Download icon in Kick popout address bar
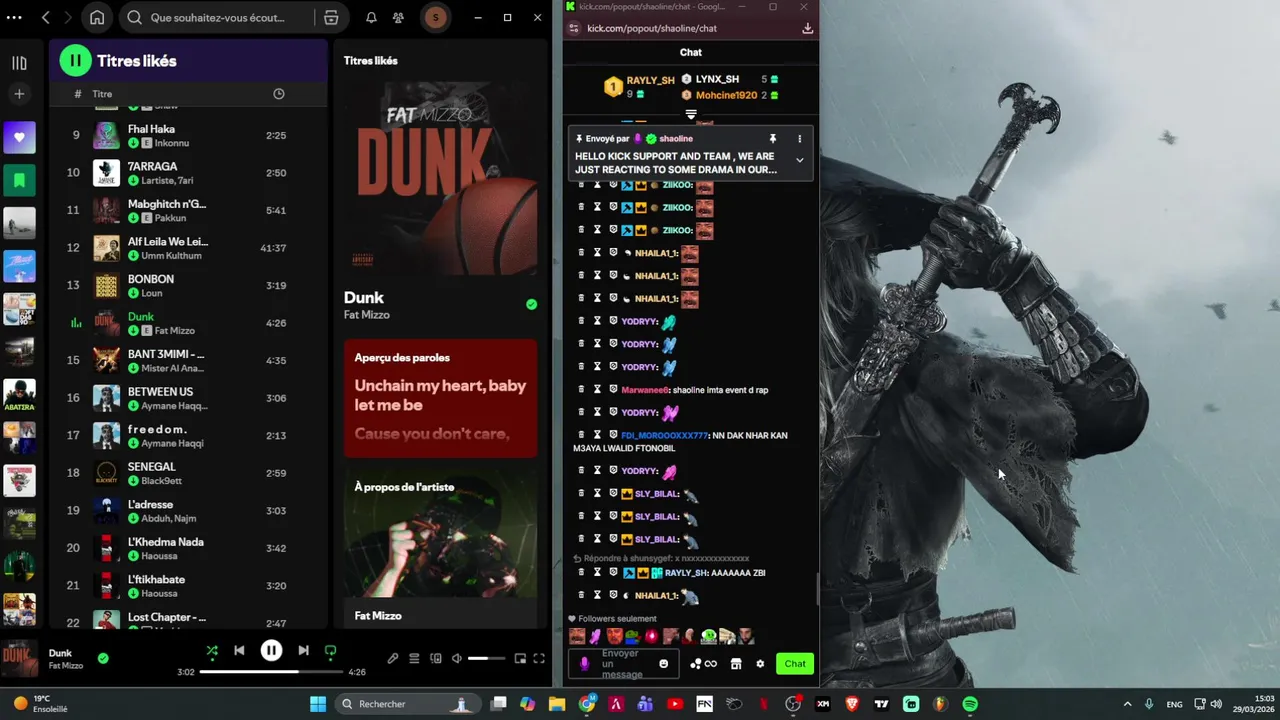 click(x=807, y=28)
